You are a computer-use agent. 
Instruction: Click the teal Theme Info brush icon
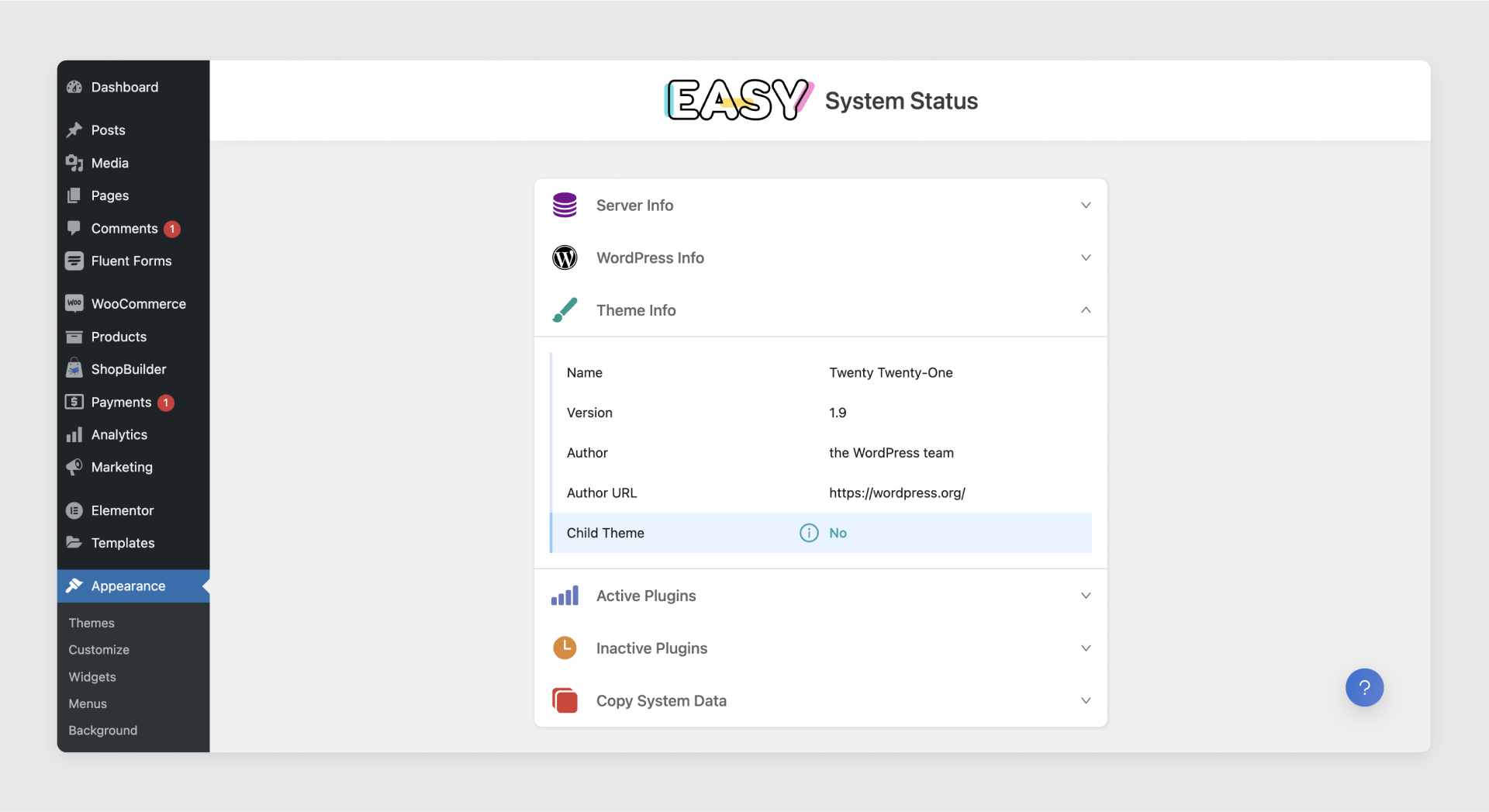pos(565,309)
